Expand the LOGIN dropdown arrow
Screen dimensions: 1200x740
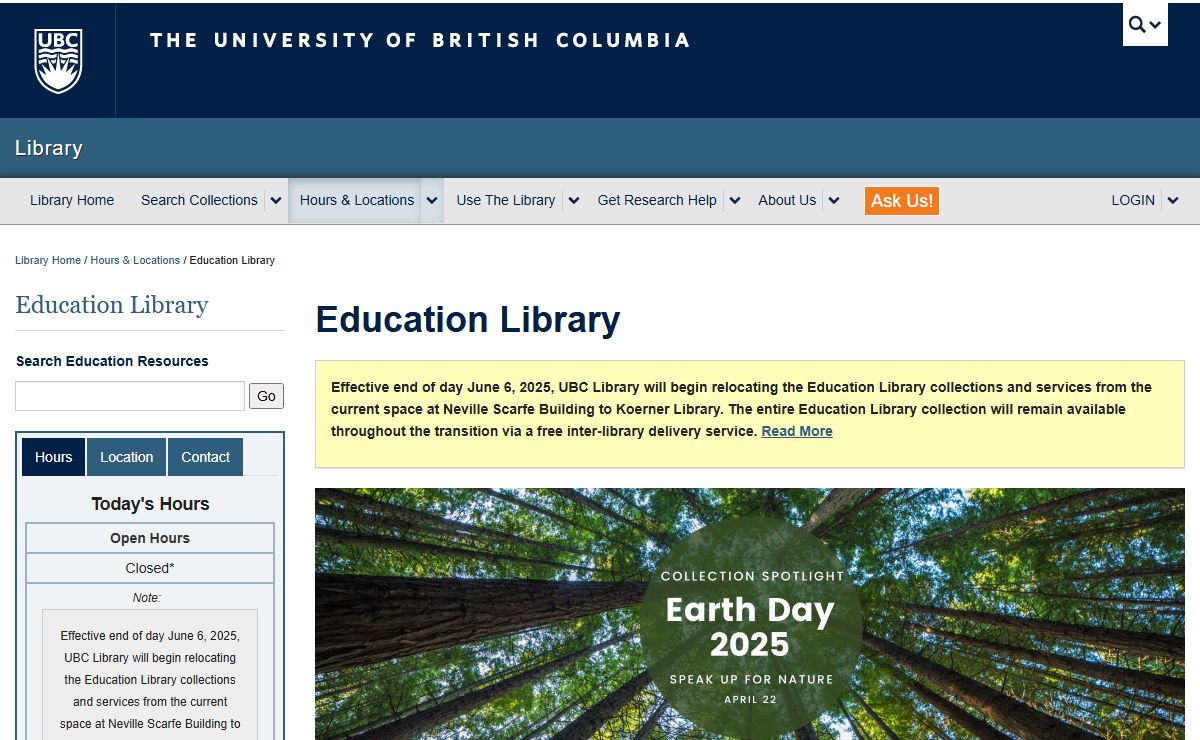tap(1173, 200)
